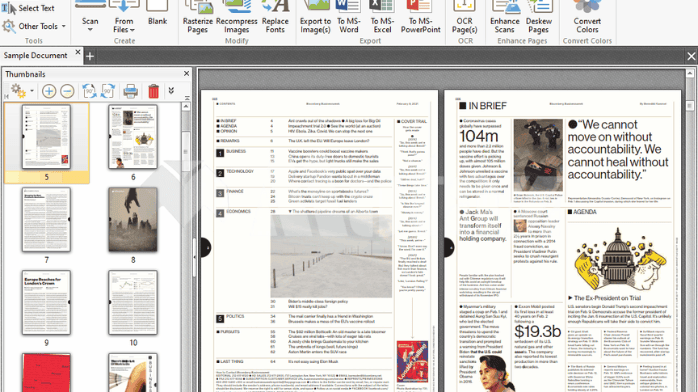The width and height of the screenshot is (698, 392).
Task: Select page 5 thumbnail
Action: click(46, 137)
